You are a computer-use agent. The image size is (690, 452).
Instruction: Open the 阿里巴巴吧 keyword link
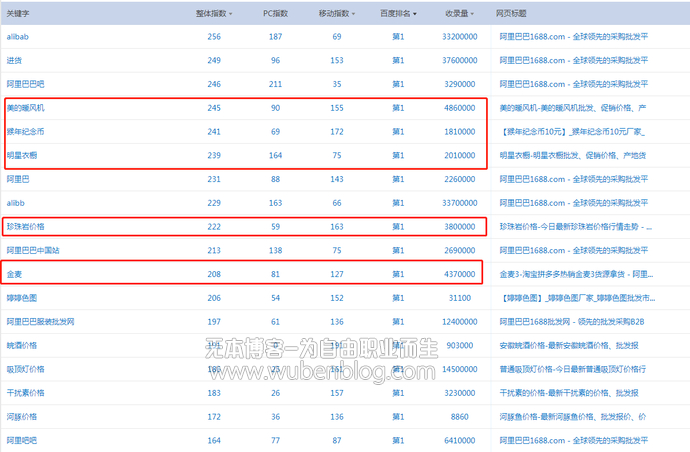(26, 85)
